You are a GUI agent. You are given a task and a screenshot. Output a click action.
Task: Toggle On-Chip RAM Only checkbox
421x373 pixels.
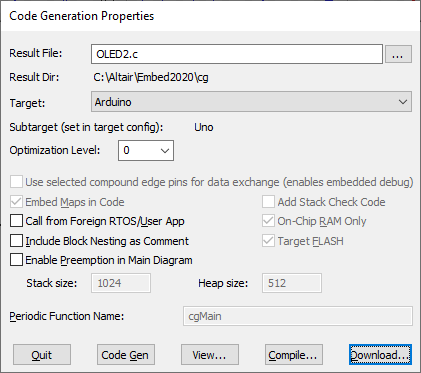pos(268,221)
